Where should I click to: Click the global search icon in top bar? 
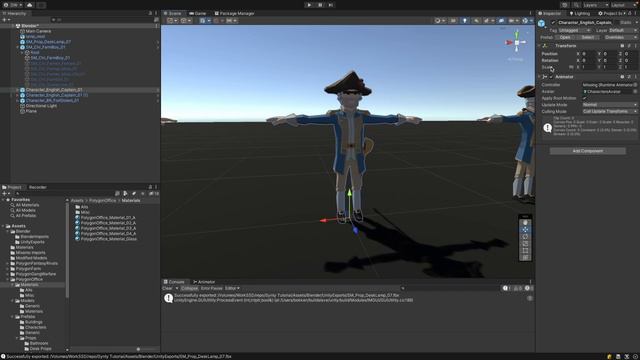[x=576, y=5]
